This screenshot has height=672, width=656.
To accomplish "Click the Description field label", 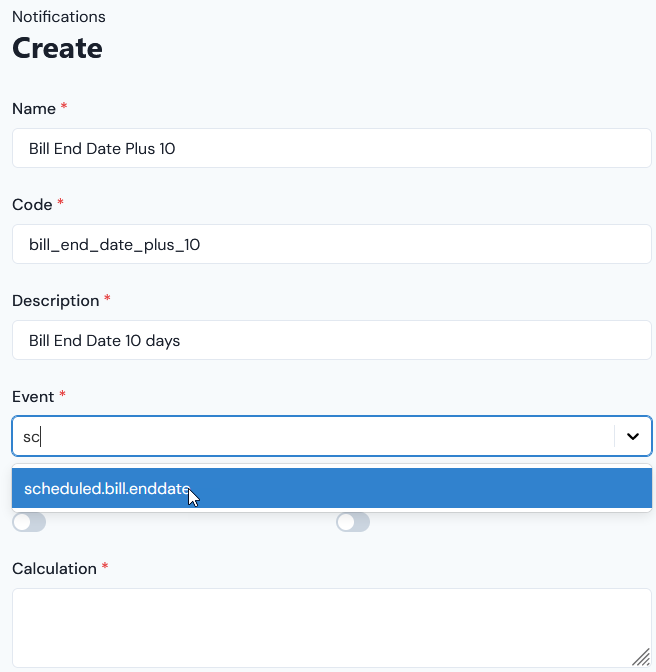I will (x=56, y=301).
